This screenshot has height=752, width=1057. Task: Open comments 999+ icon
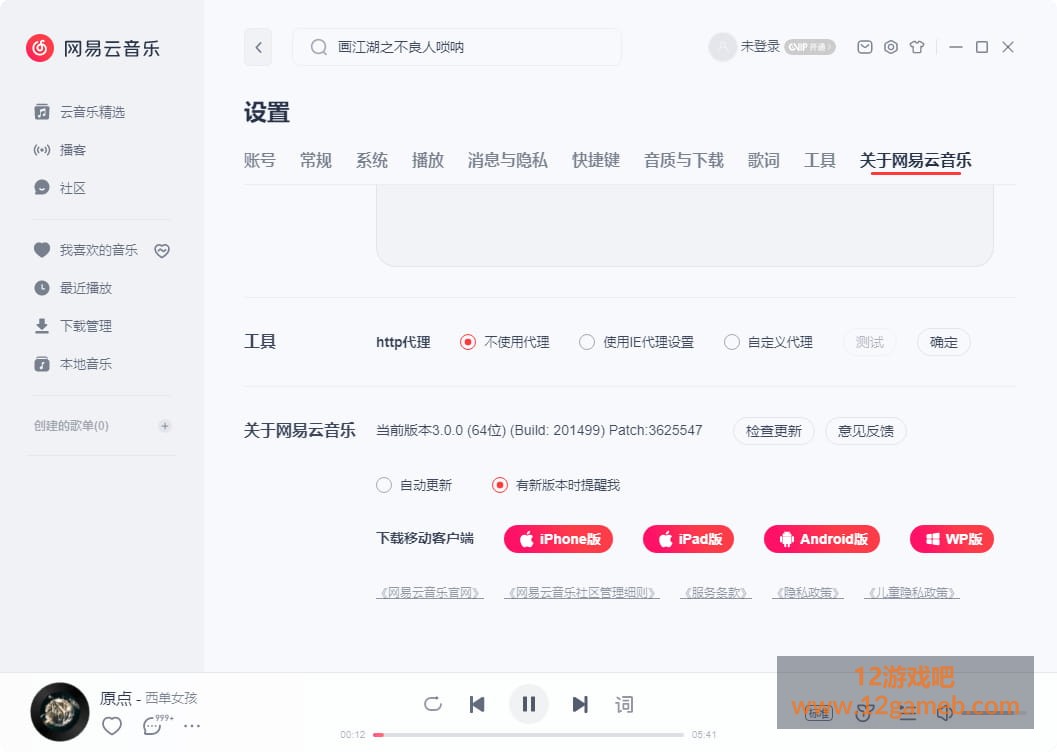tap(156, 724)
